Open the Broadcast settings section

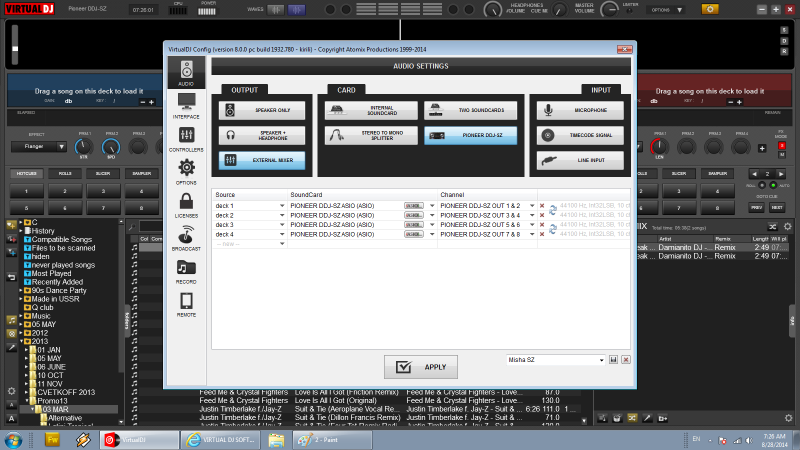(186, 237)
